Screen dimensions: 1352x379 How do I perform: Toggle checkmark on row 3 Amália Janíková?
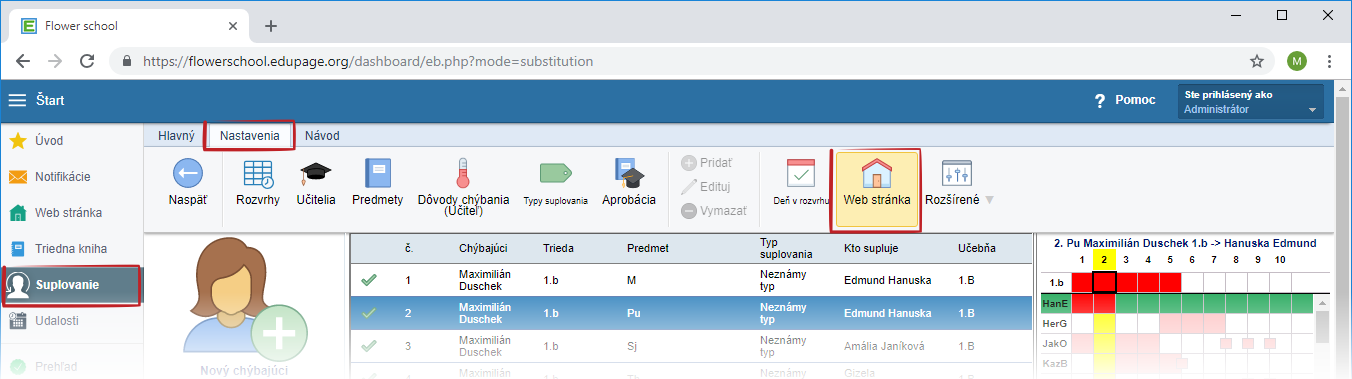pos(369,346)
